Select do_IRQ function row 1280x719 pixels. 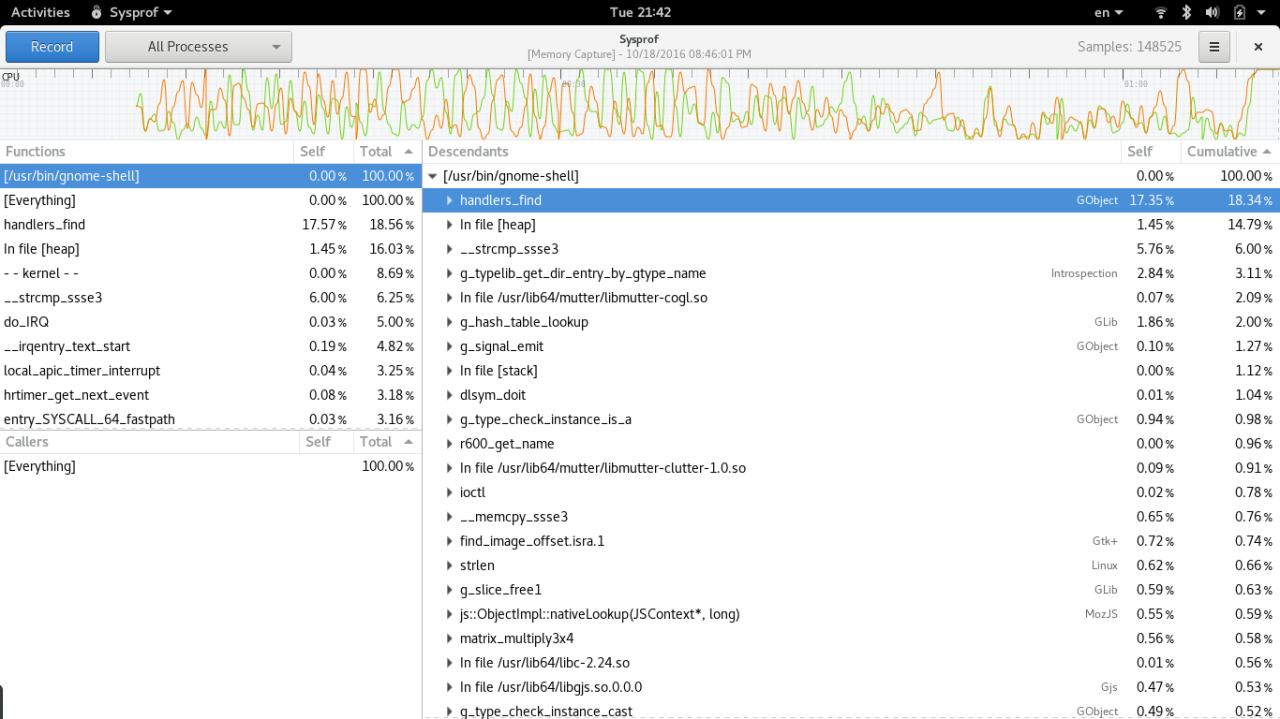click(x=210, y=322)
